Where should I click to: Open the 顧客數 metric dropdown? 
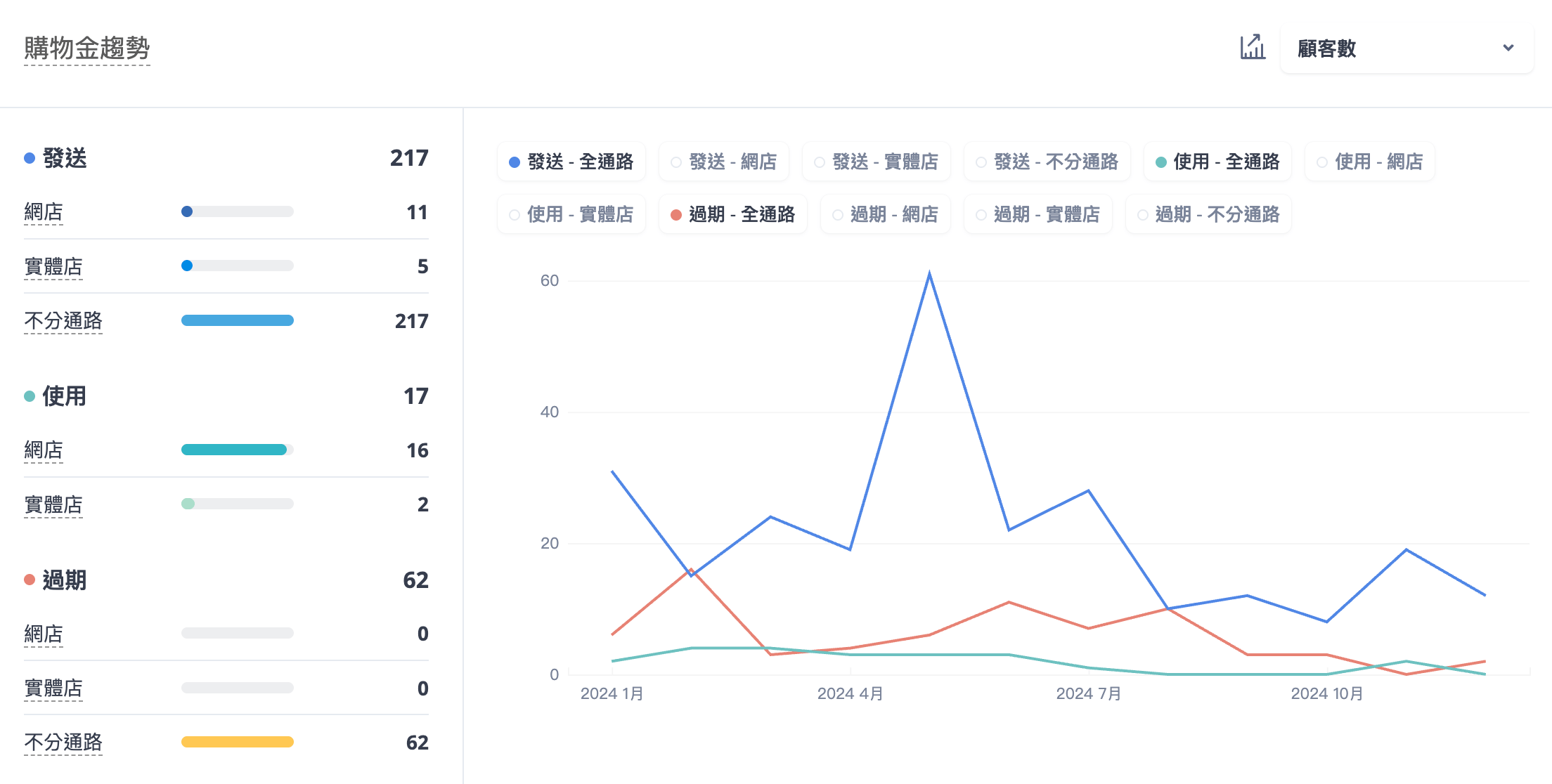coord(1406,48)
